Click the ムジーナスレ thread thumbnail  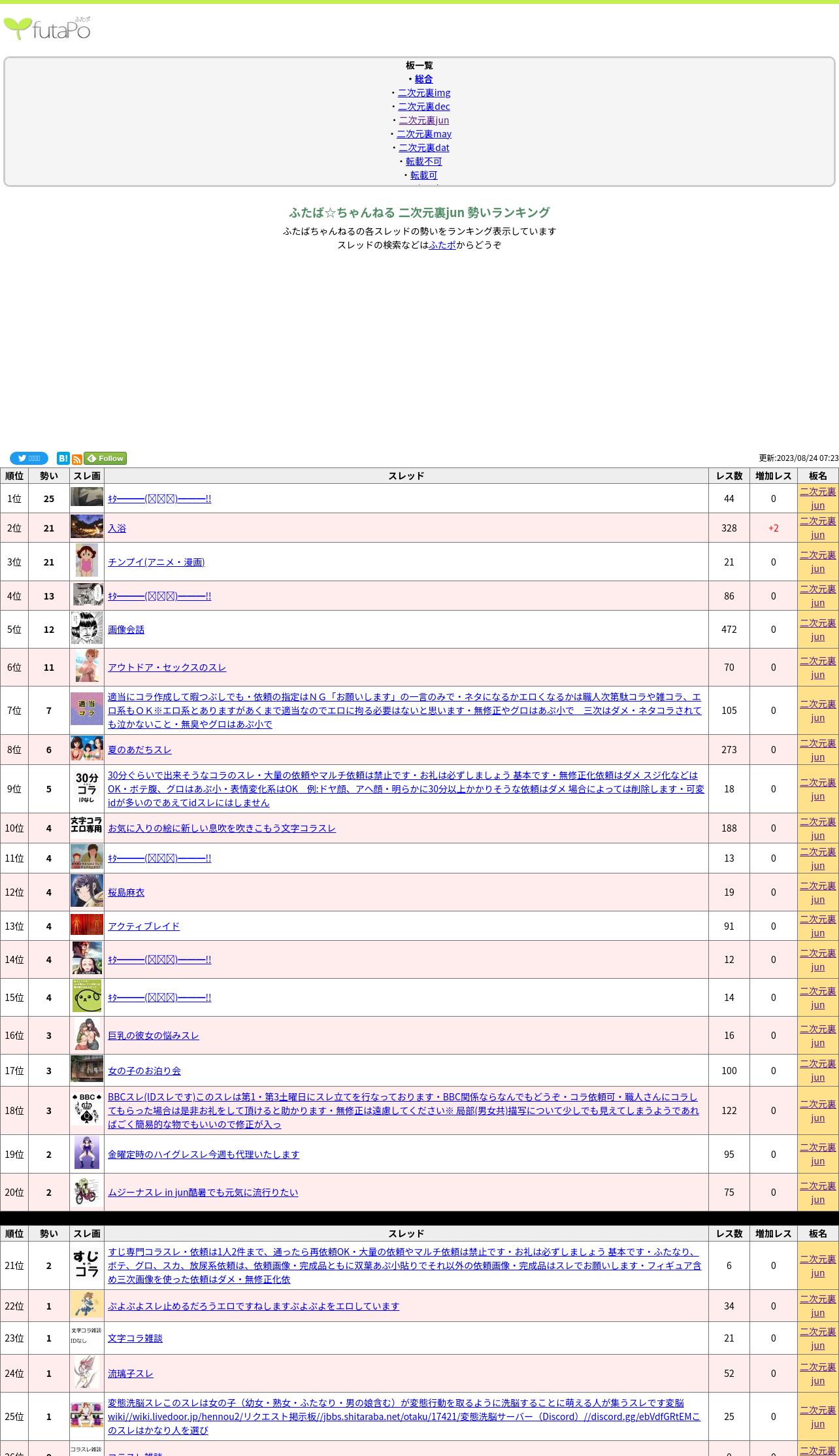[x=87, y=1191]
